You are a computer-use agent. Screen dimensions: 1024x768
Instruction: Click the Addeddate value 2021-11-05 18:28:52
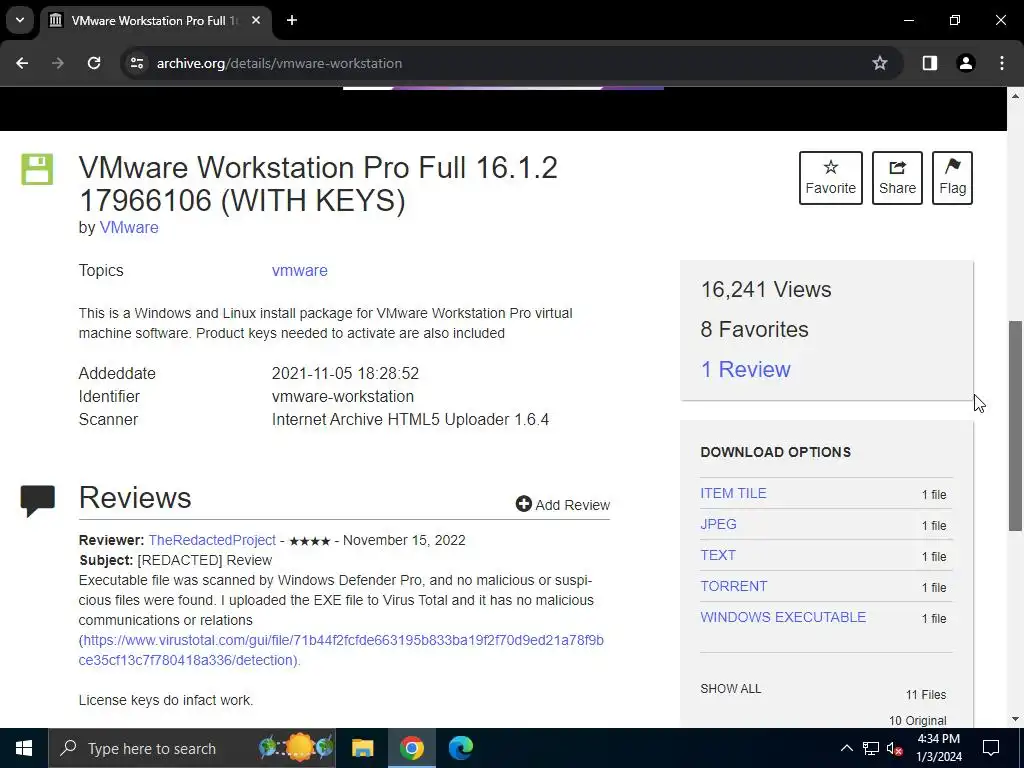345,374
